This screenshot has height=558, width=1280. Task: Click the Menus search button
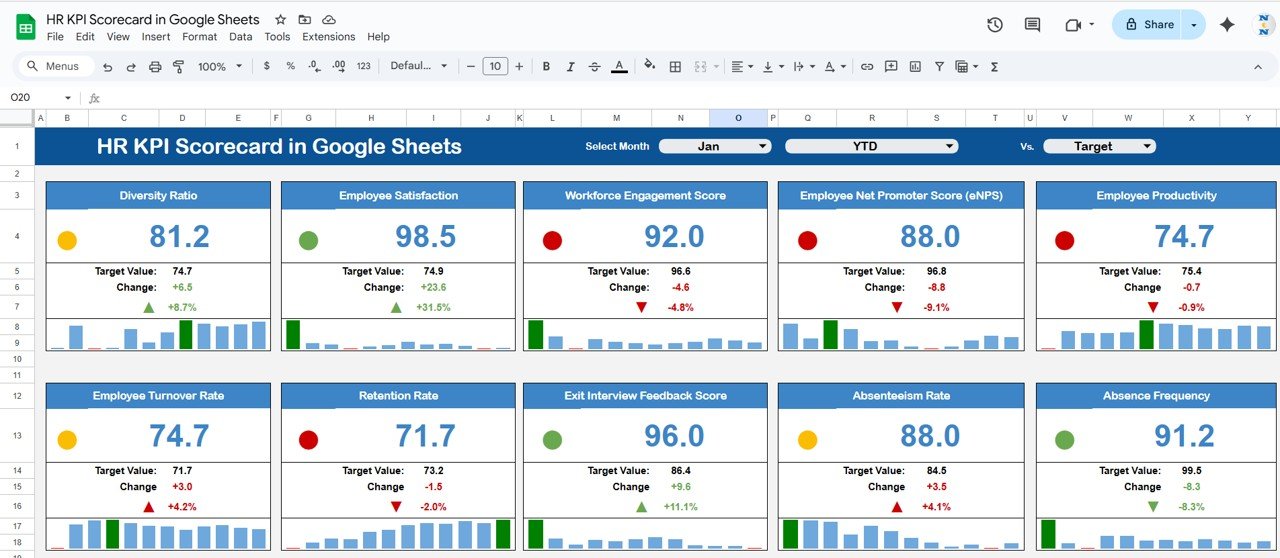(x=56, y=67)
